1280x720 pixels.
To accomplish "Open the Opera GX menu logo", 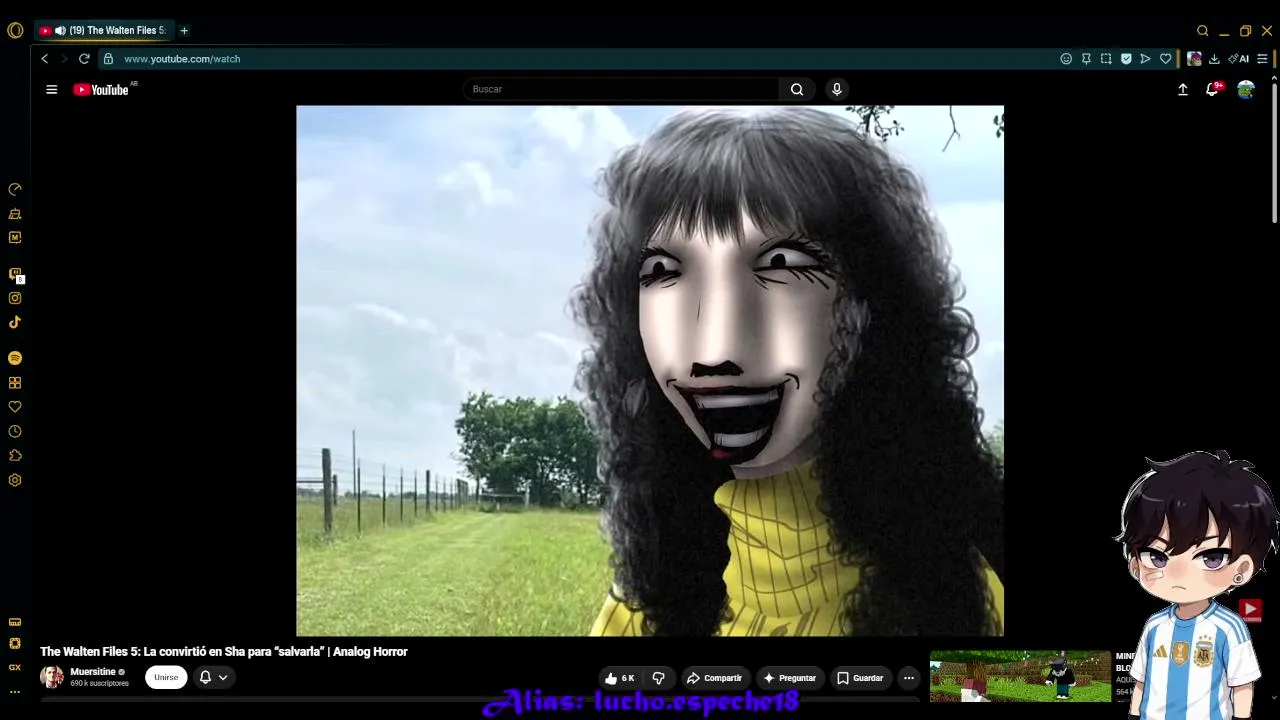I will [15, 31].
